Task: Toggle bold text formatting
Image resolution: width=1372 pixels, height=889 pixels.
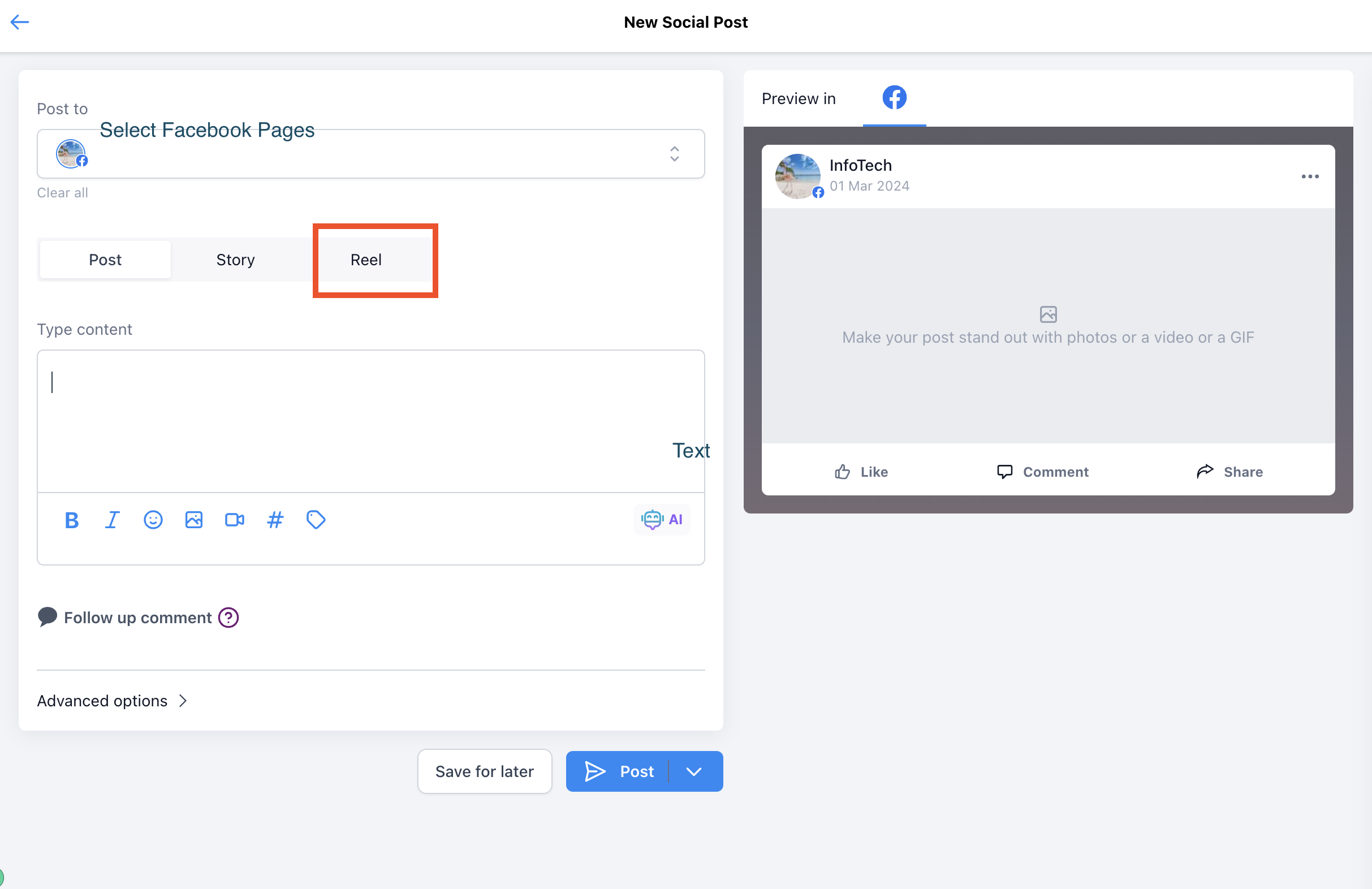Action: (71, 520)
